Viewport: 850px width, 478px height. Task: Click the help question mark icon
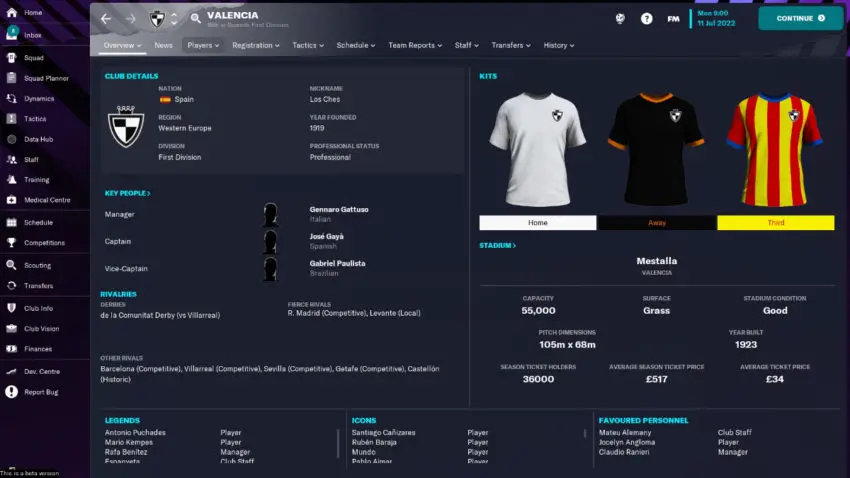pyautogui.click(x=646, y=19)
